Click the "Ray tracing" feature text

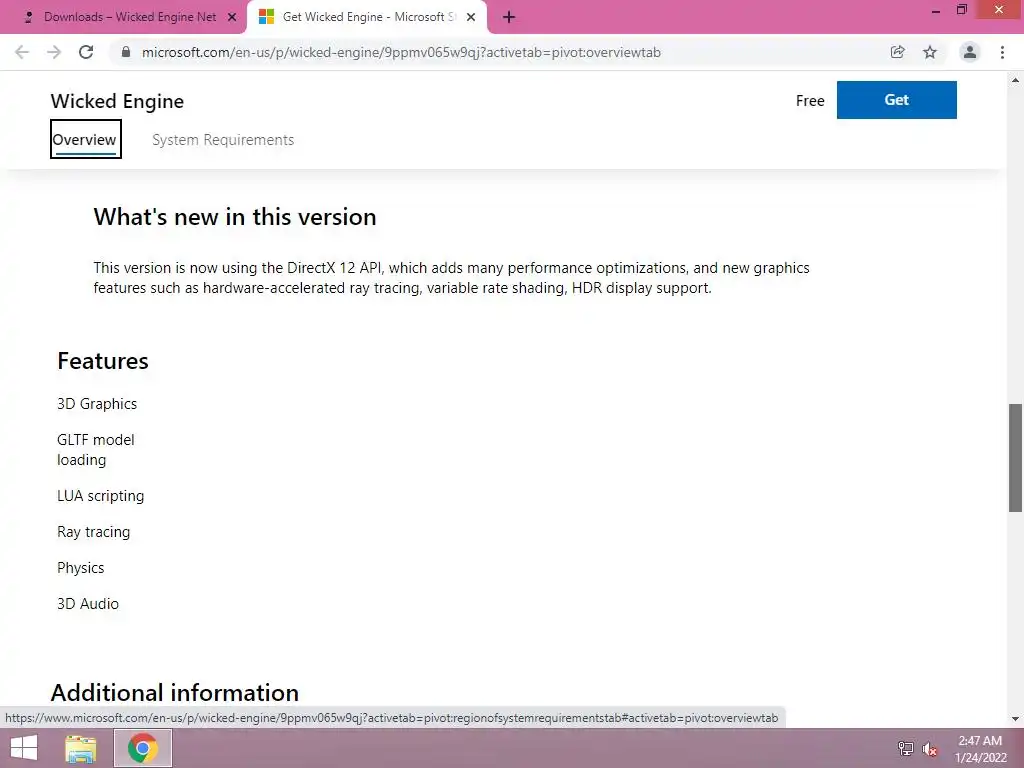click(93, 532)
